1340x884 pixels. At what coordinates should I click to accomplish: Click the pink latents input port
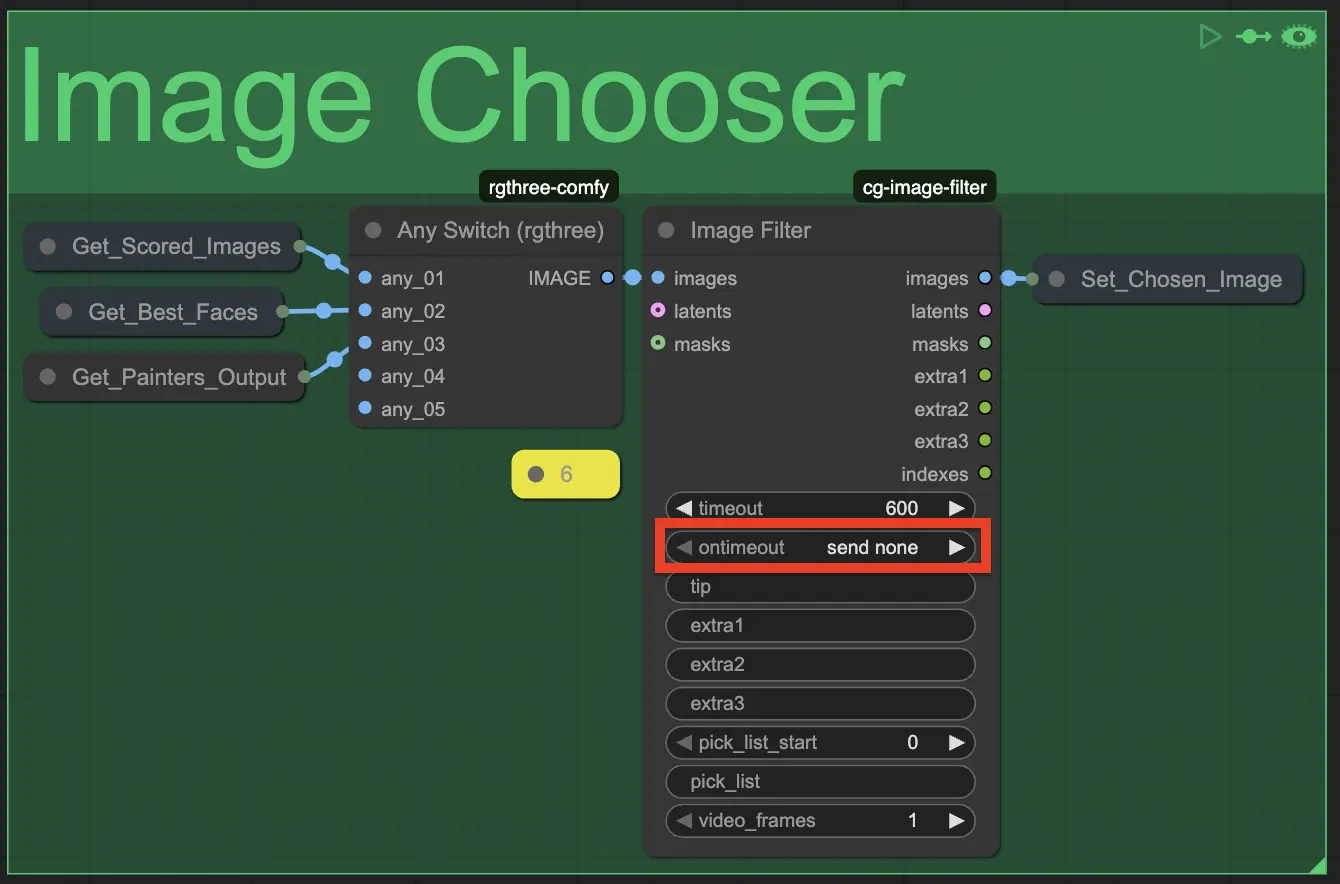pos(658,311)
